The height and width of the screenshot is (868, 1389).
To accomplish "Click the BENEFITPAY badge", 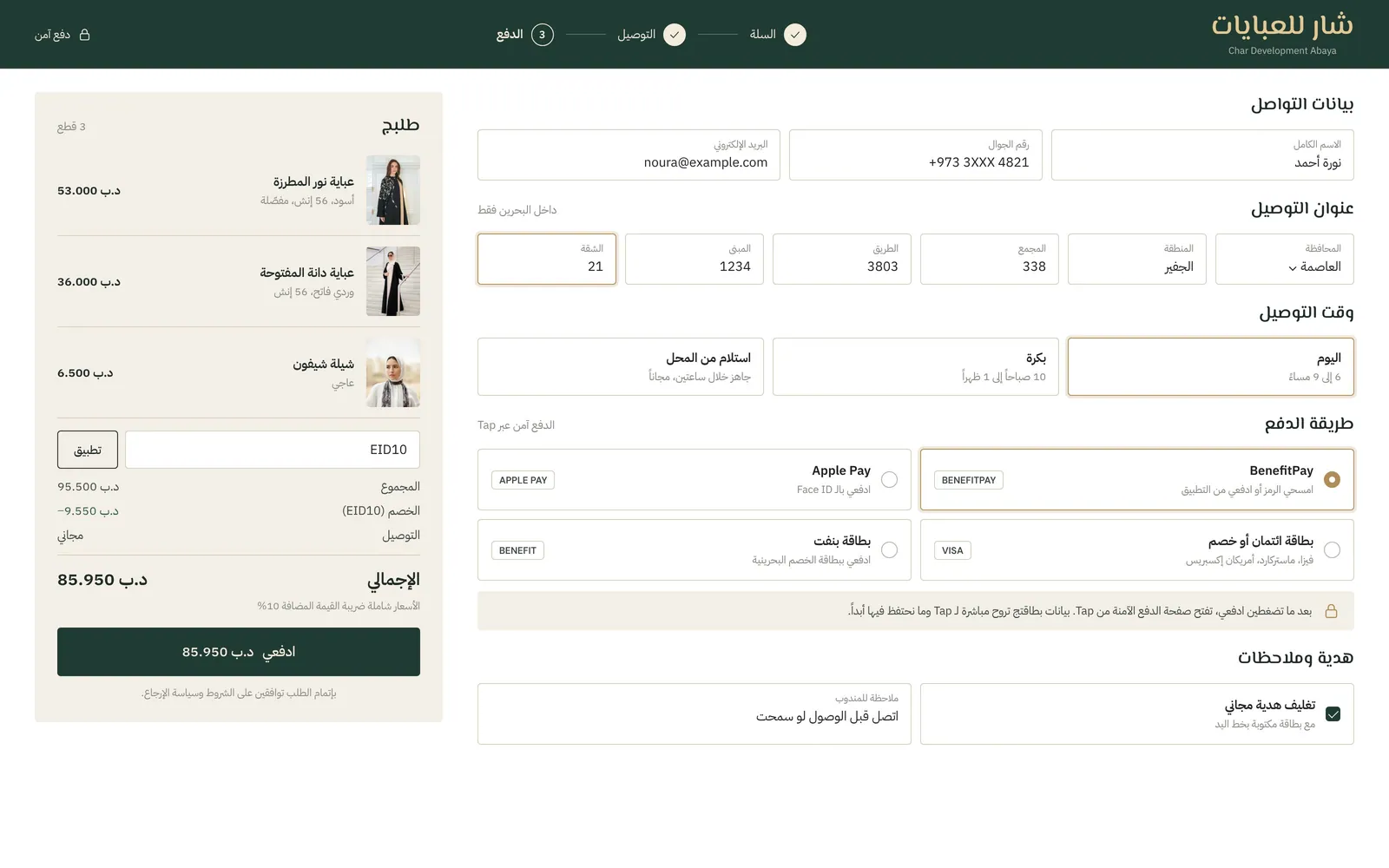I will pos(969,480).
